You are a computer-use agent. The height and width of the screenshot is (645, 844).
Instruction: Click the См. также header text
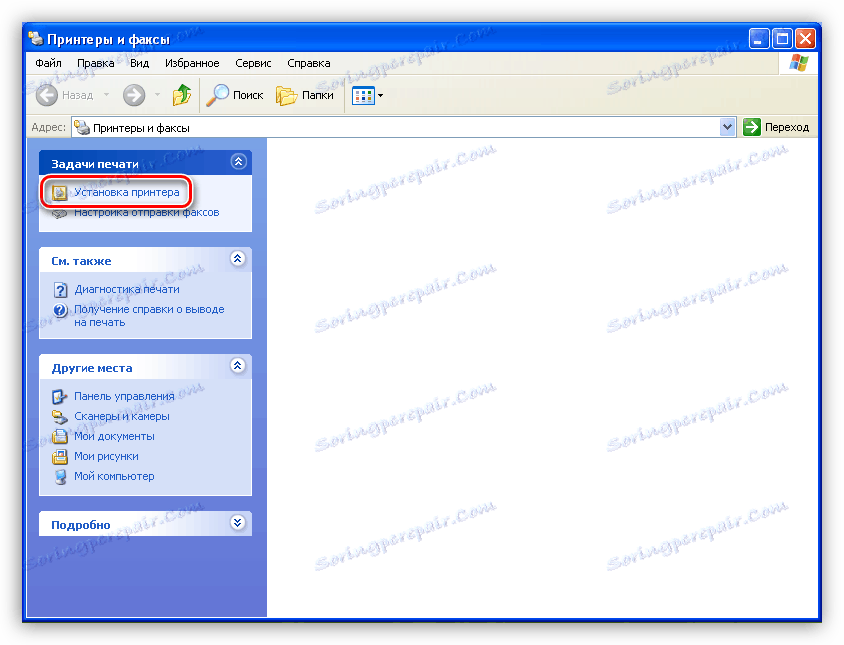coord(81,261)
